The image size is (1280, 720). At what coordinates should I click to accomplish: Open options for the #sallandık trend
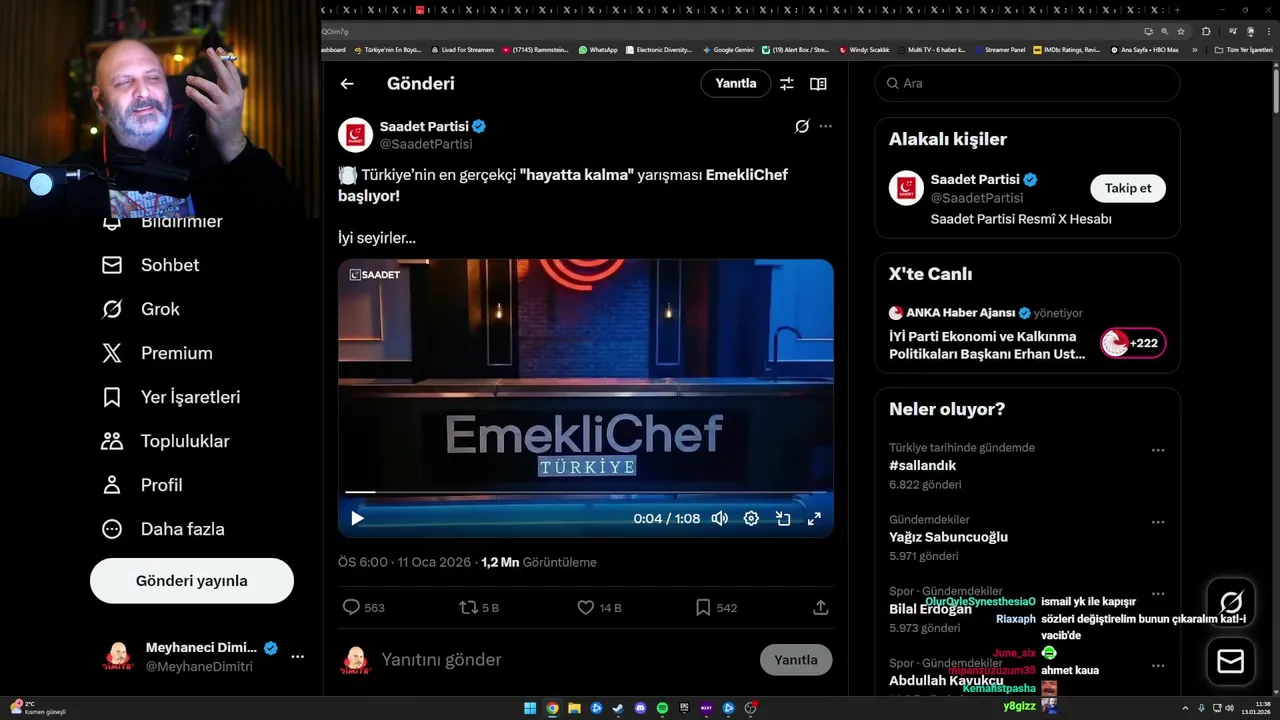(x=1158, y=450)
